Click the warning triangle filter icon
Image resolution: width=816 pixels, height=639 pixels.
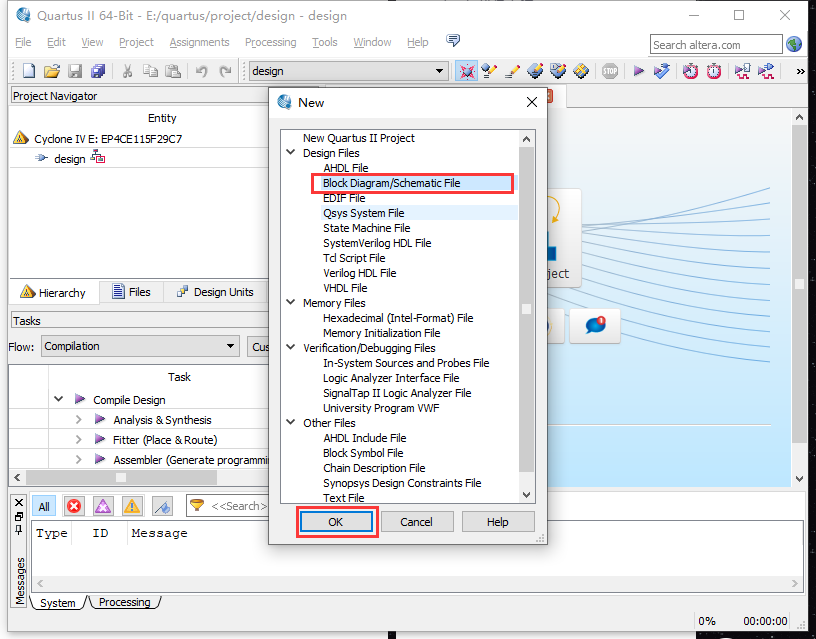tap(132, 506)
